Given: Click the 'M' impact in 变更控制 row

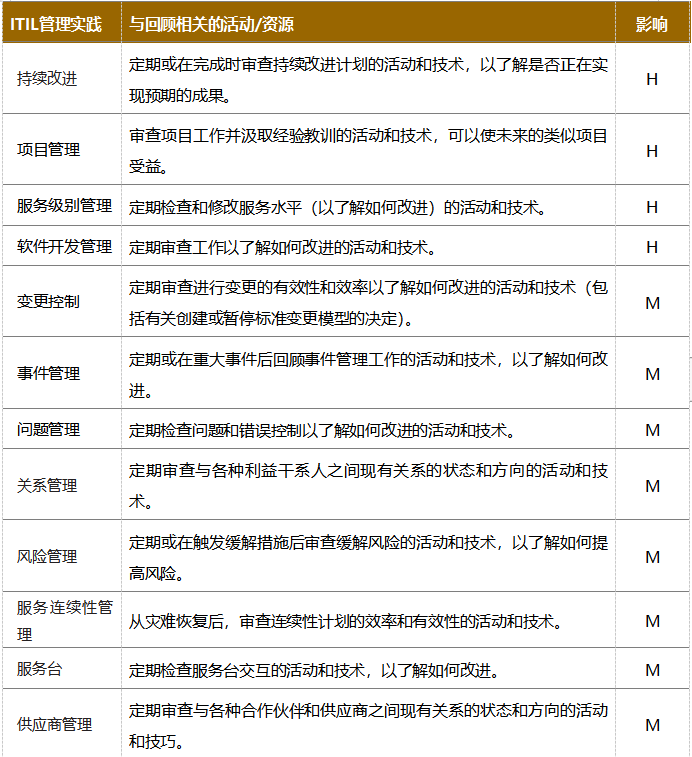Looking at the screenshot, I should tap(652, 303).
